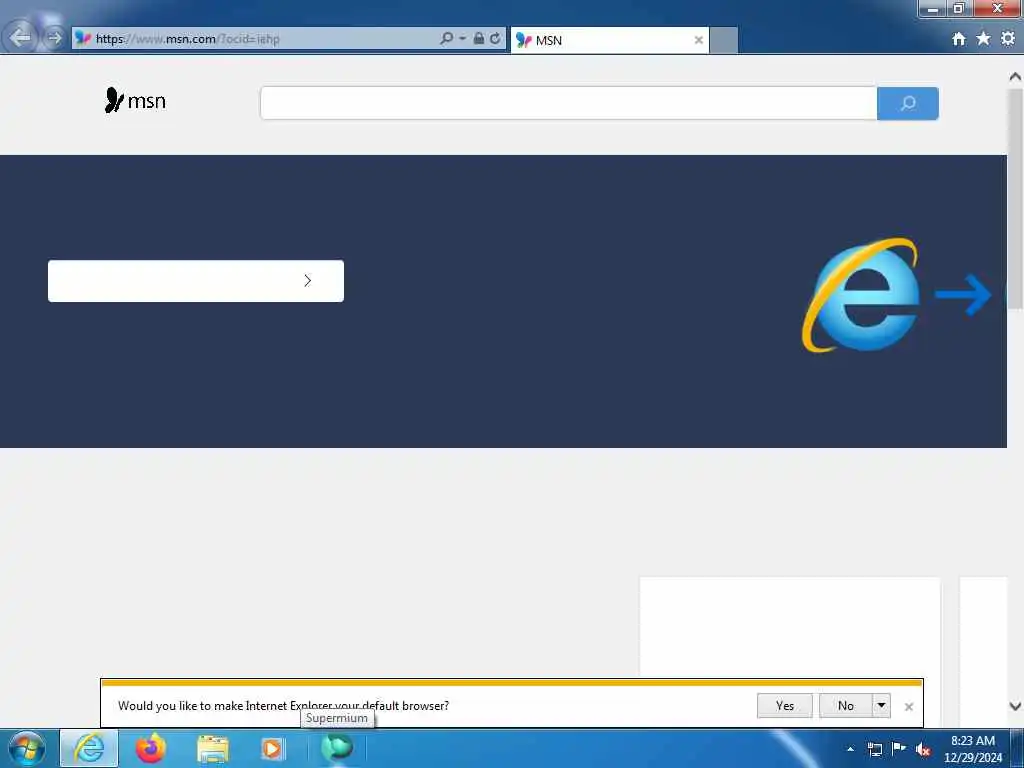The width and height of the screenshot is (1024, 768).
Task: Open Favorites star icon
Action: point(983,39)
